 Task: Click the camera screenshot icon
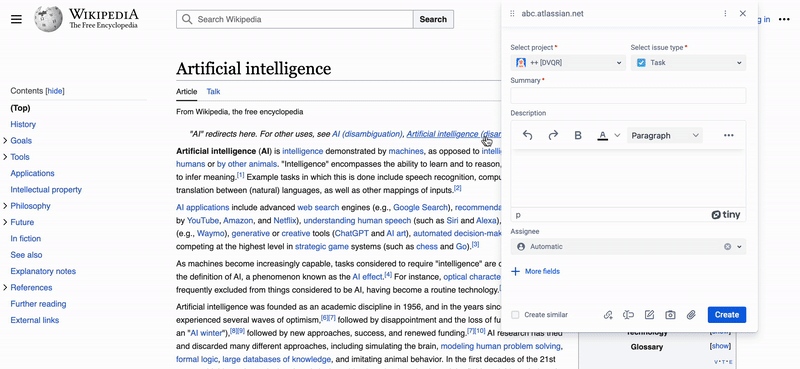(x=670, y=315)
